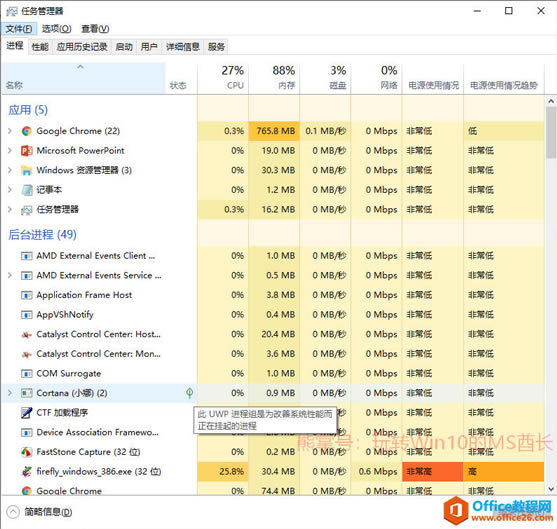Screen dimensions: 557x529
Task: Click PowerPoint's 19.0 MB memory cell
Action: pyautogui.click(x=274, y=151)
